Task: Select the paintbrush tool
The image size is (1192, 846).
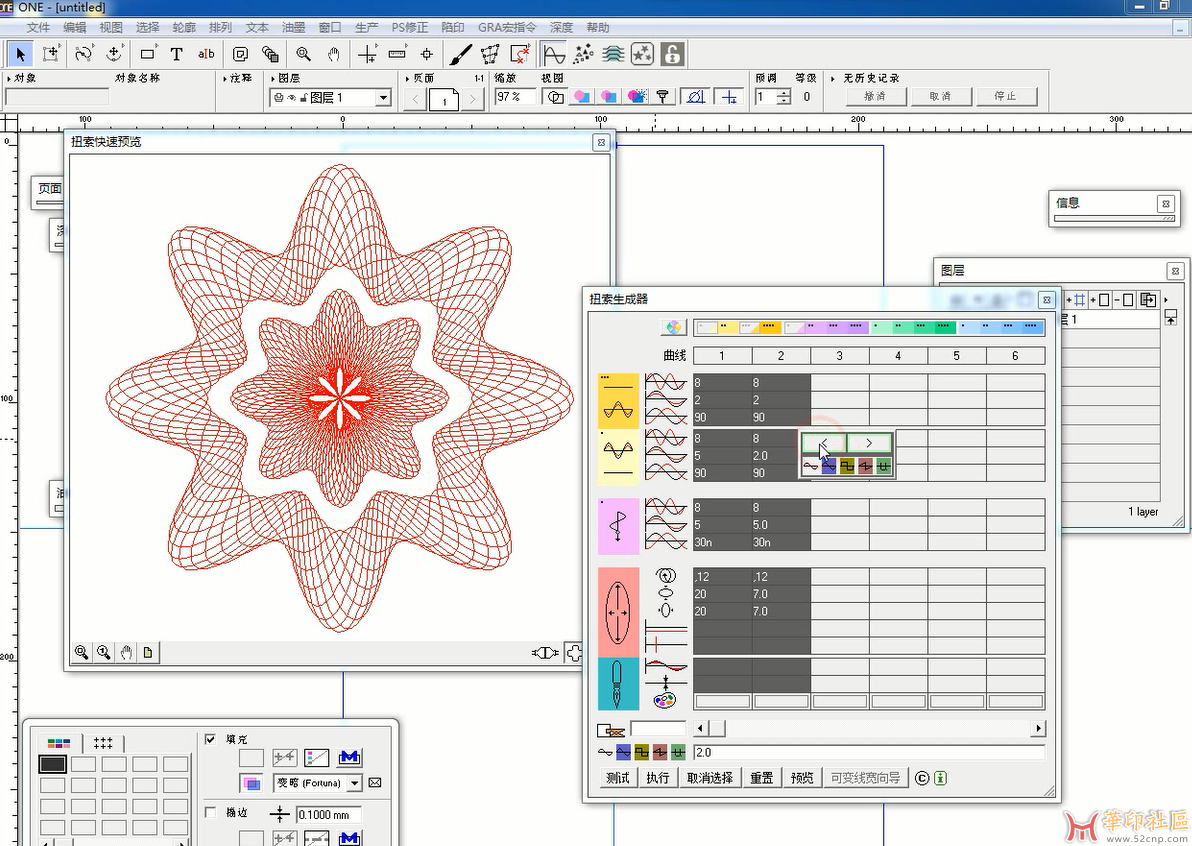Action: click(x=459, y=54)
